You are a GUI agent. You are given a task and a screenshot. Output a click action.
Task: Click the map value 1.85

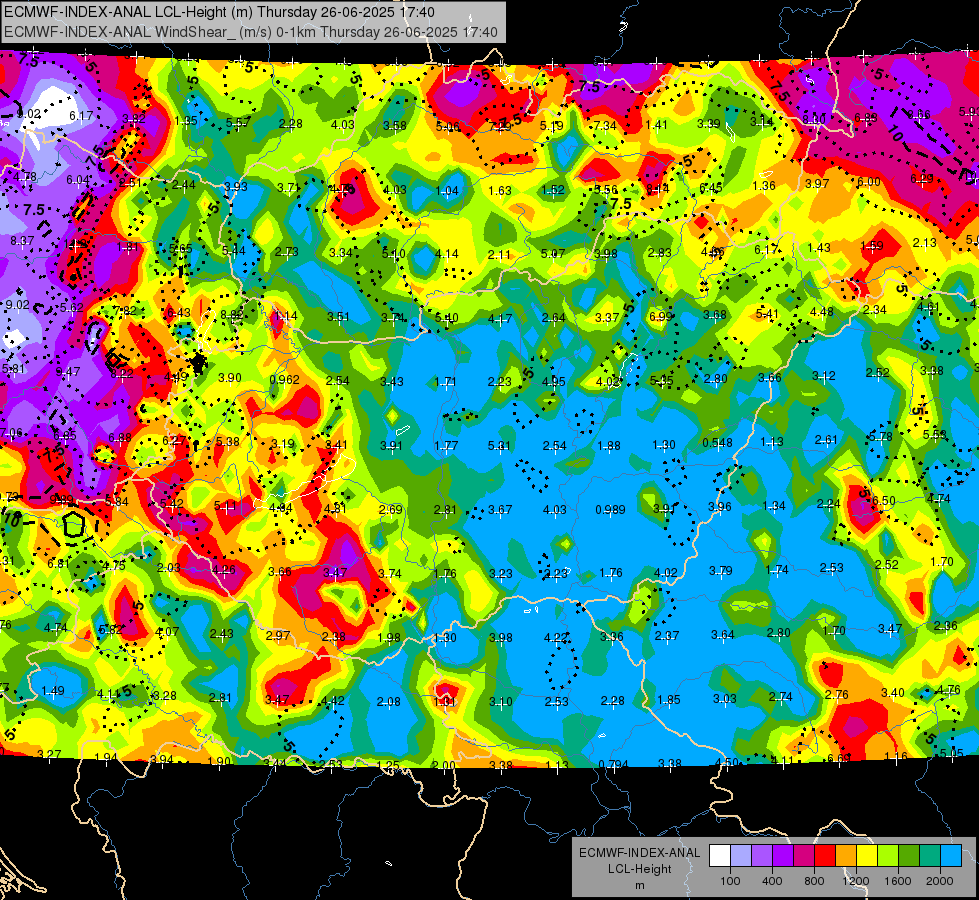(x=669, y=700)
